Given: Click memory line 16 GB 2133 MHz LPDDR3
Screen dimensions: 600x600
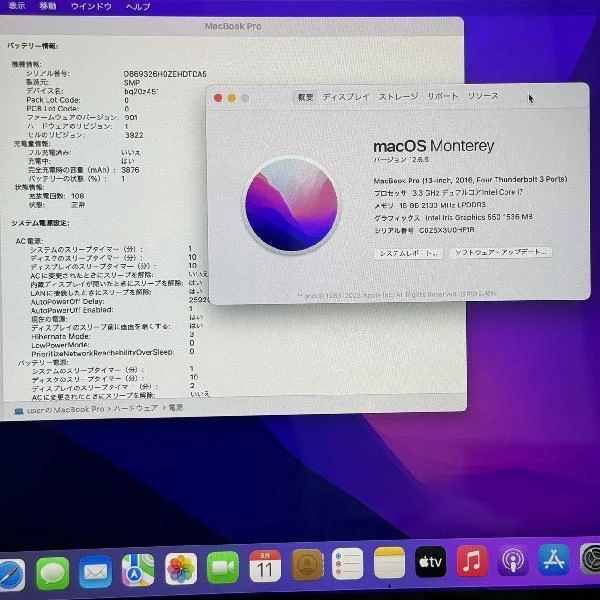Looking at the screenshot, I should pyautogui.click(x=430, y=205).
